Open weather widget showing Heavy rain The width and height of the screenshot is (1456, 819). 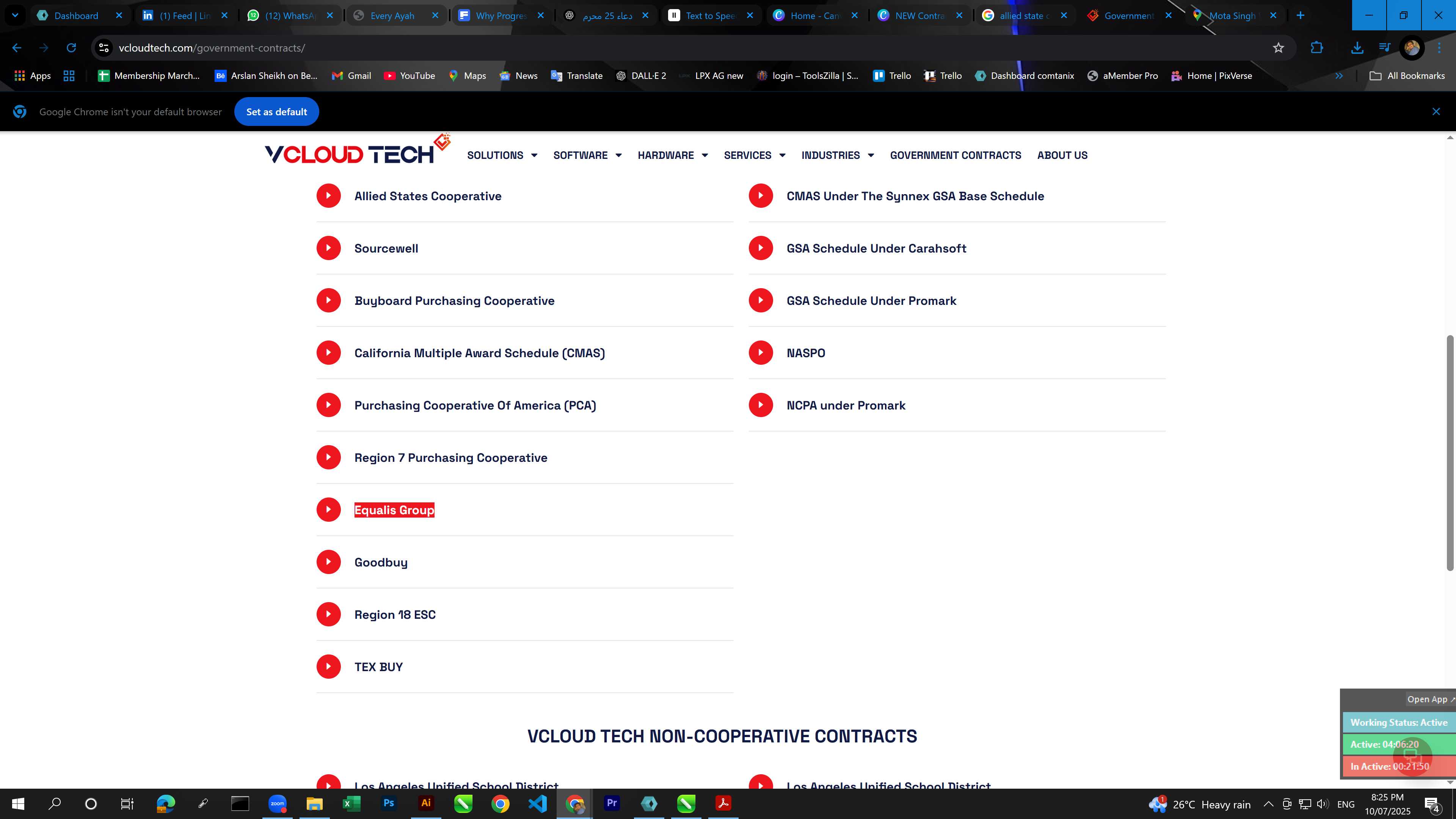point(1199,804)
